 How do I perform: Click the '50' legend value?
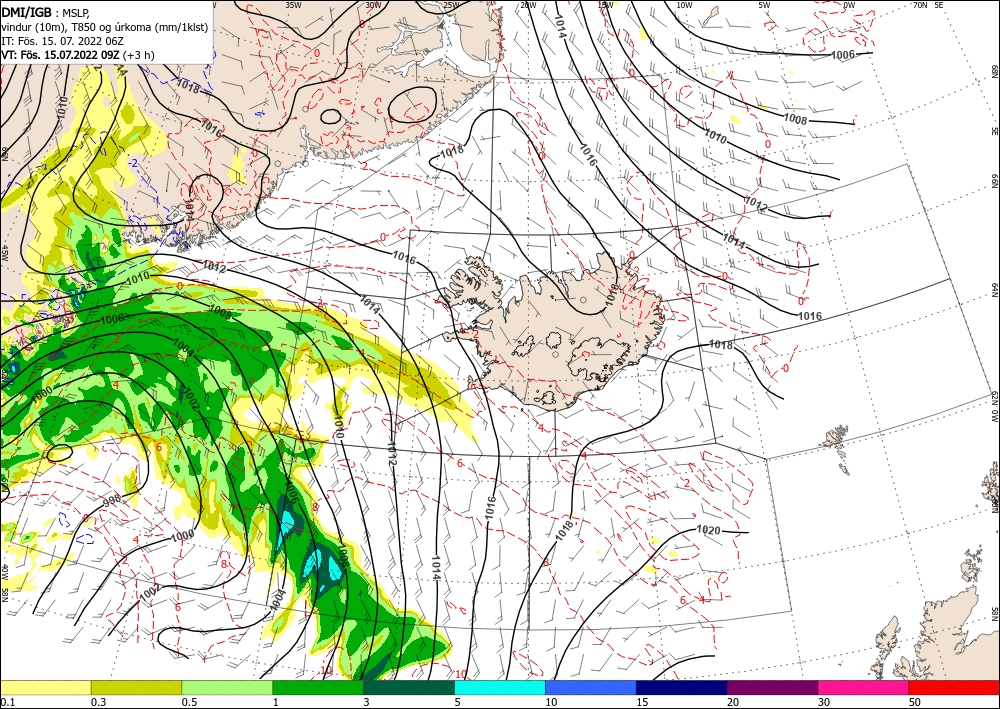tap(914, 702)
